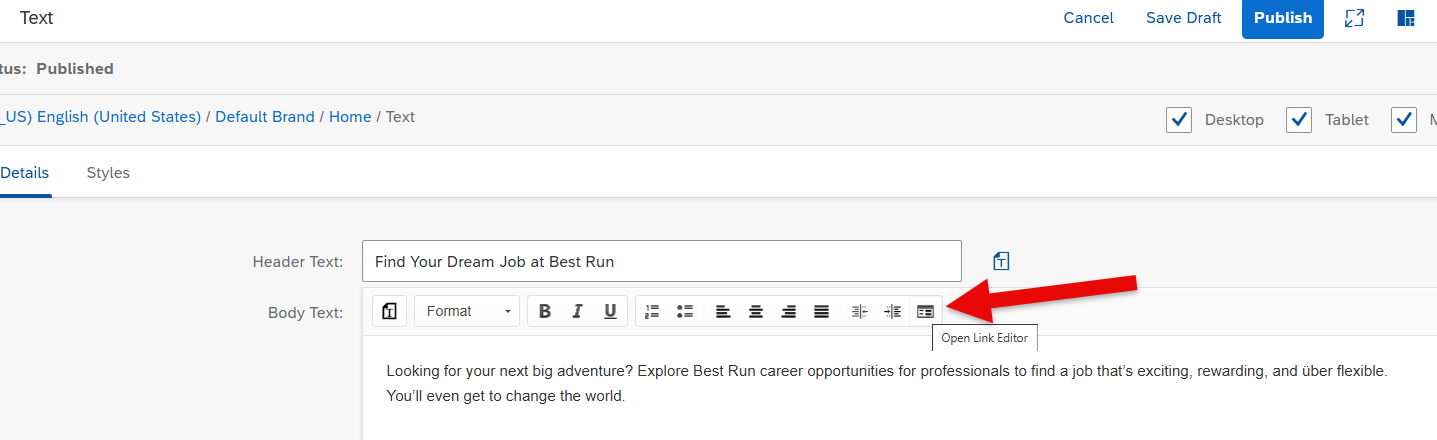Uncheck the Tablet checkbox
The height and width of the screenshot is (440, 1437).
point(1299,120)
